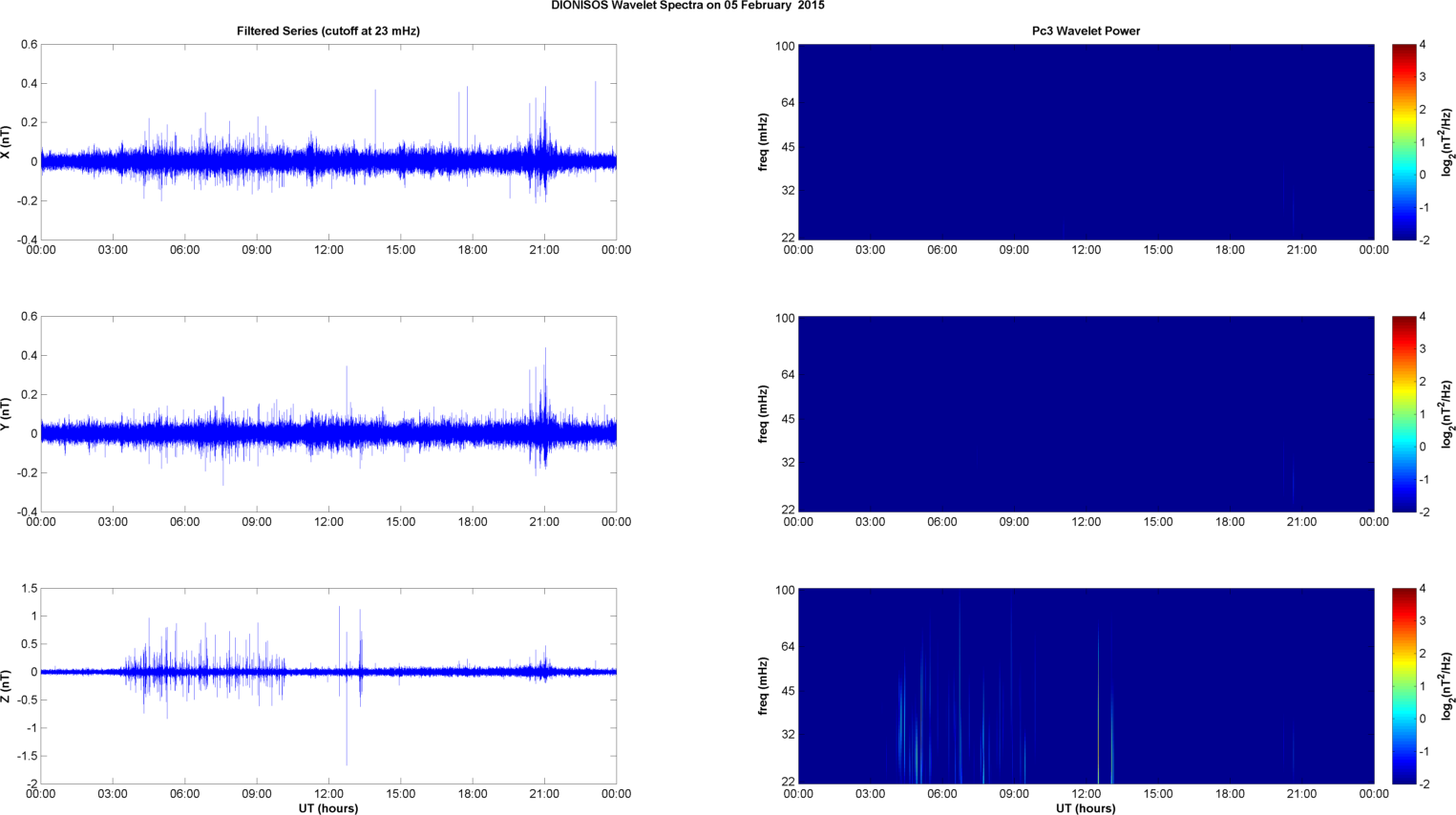Click 'freq (mHz)' label of the X-component spectrogram
The width and height of the screenshot is (1456, 815).
[764, 142]
